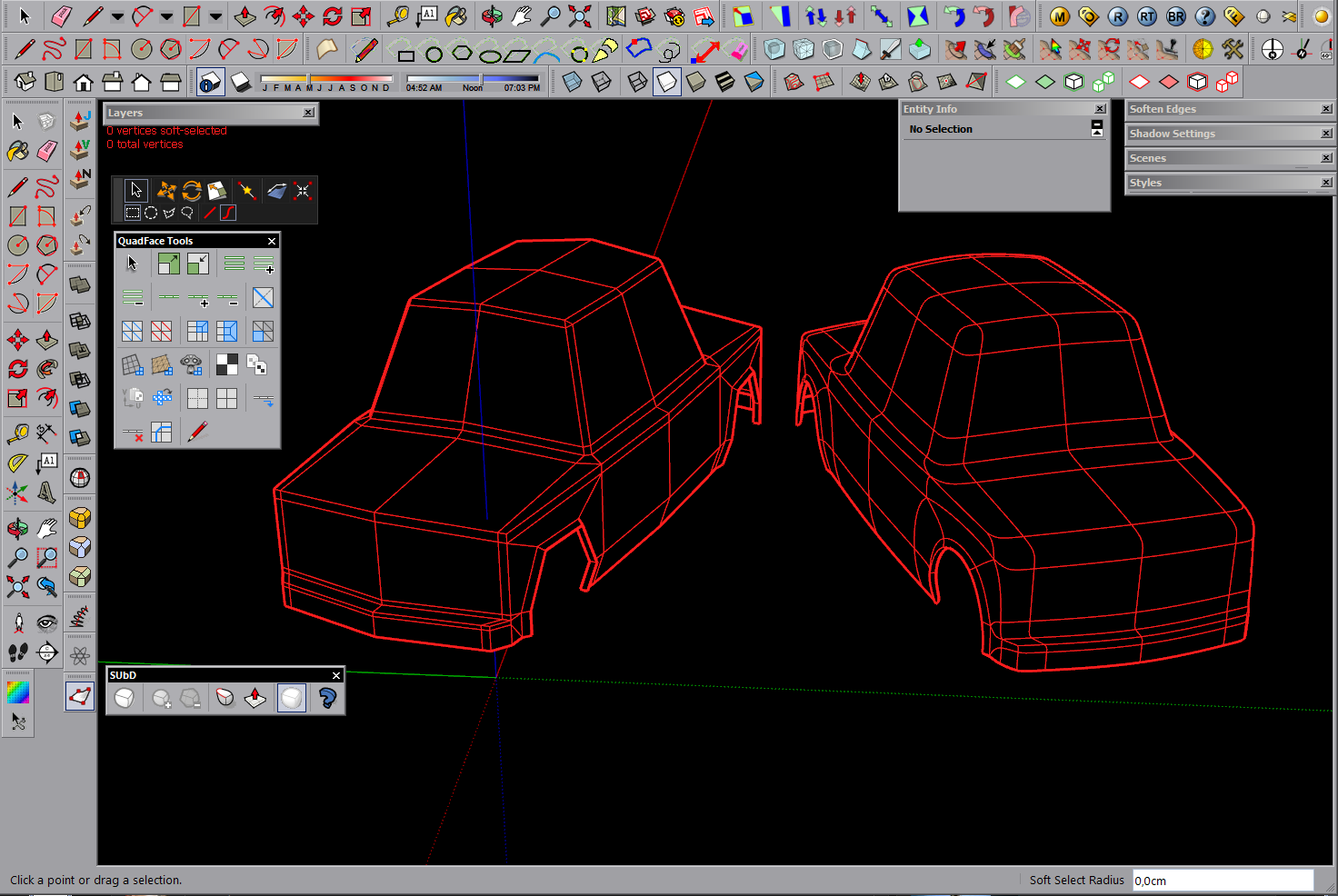1338x896 pixels.
Task: Toggle SUbD subdivision on the first SUbD icon
Action: [x=125, y=698]
